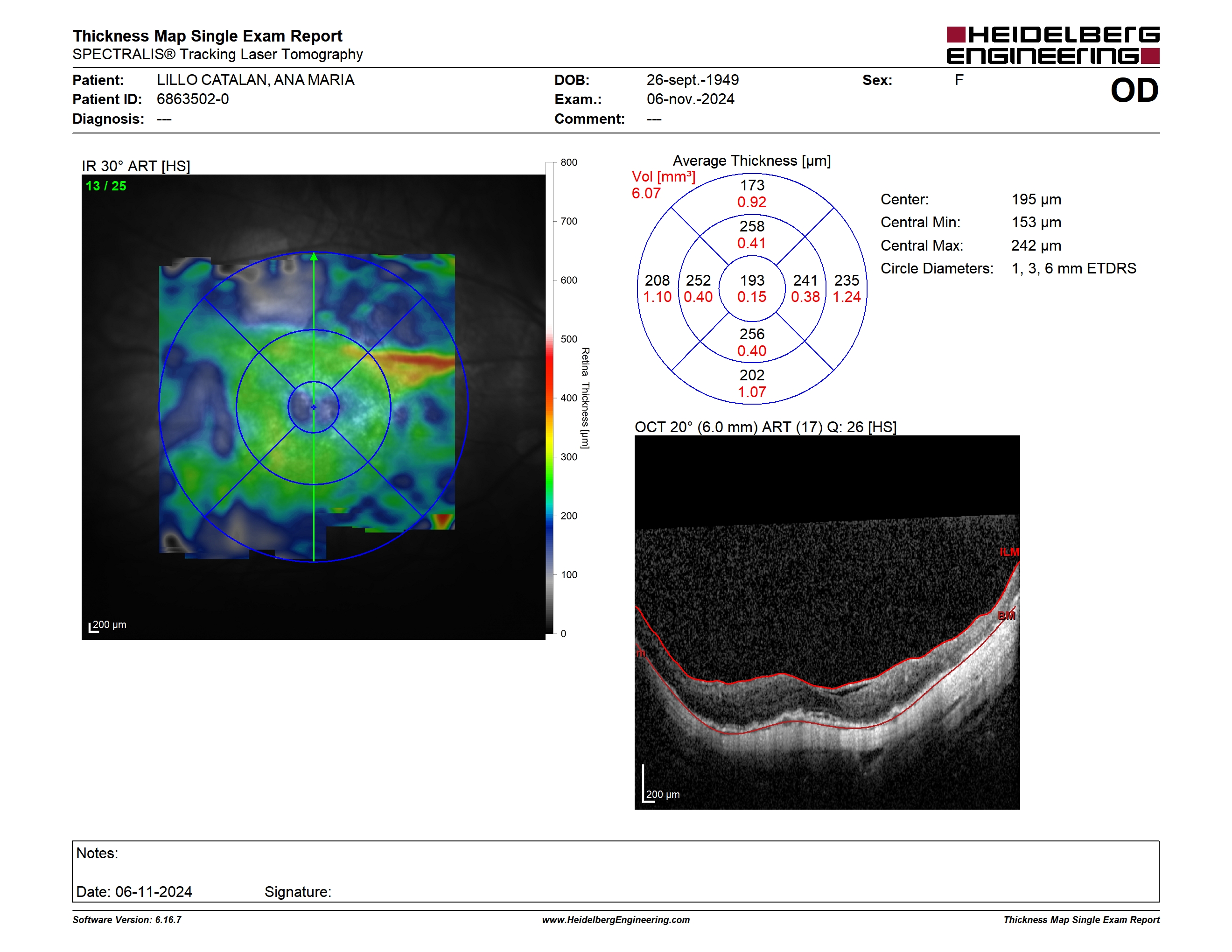Click the Diagnosis field value
1232x952 pixels.
[x=164, y=119]
